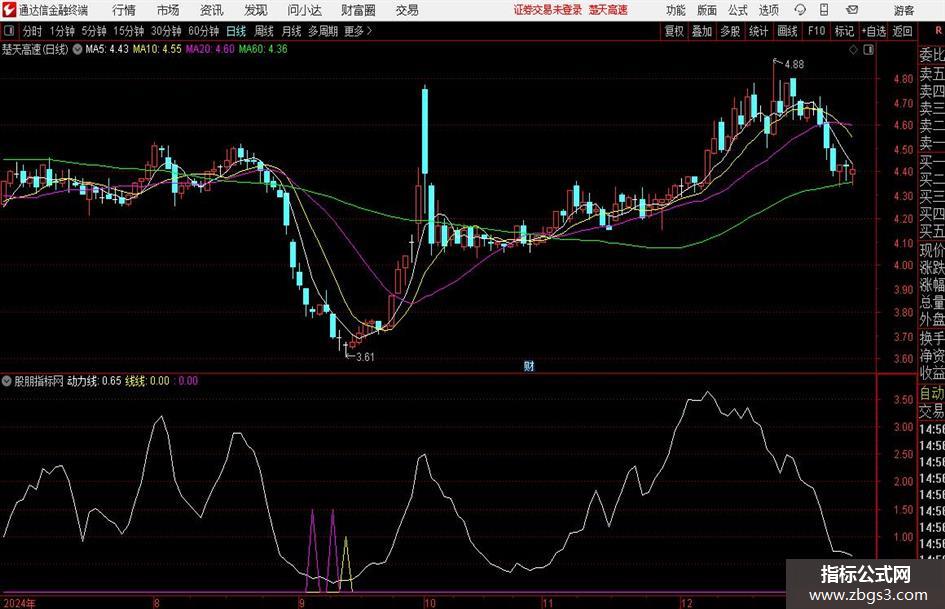
Task: Click the MA10: 4.55 value label
Action: (x=157, y=49)
